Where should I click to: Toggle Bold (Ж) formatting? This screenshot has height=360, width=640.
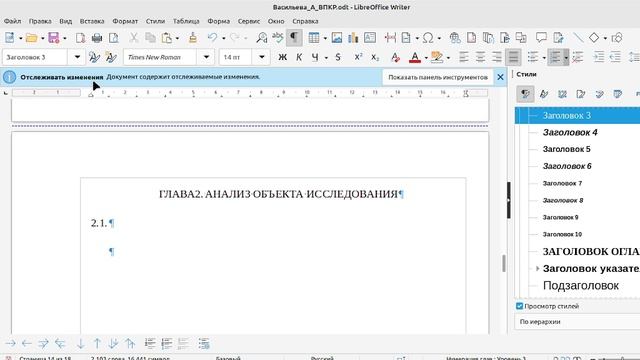(282, 58)
